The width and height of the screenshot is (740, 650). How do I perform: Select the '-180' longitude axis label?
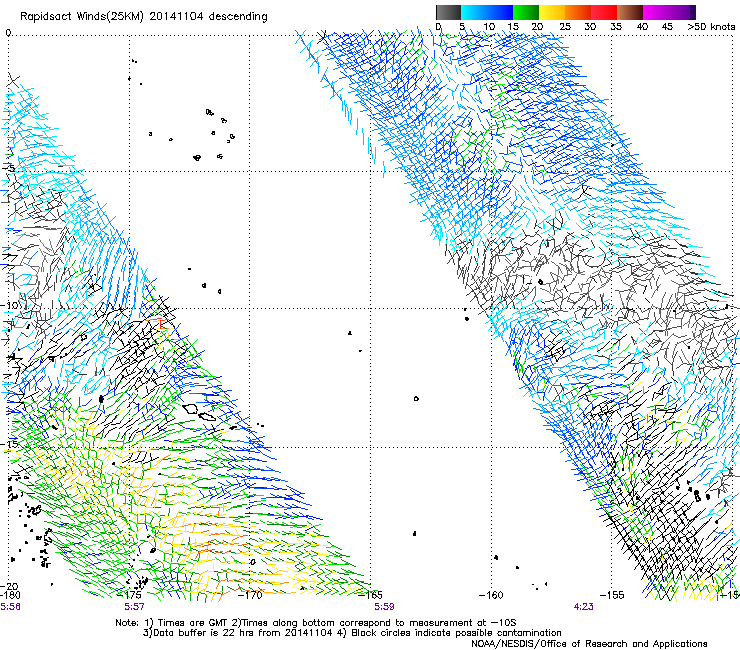pos(10,595)
